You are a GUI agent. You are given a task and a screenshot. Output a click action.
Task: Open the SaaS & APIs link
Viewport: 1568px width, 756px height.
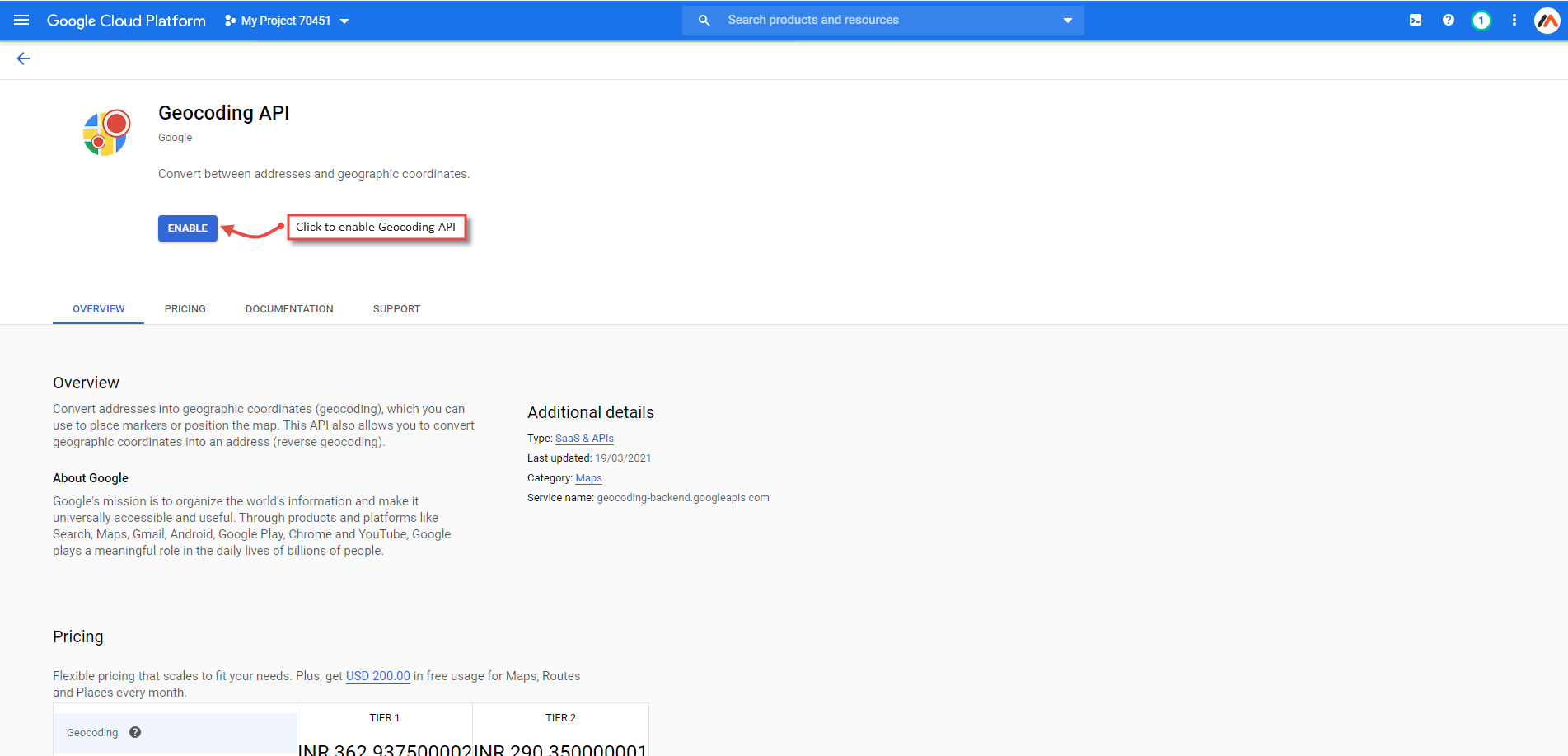[x=584, y=439]
